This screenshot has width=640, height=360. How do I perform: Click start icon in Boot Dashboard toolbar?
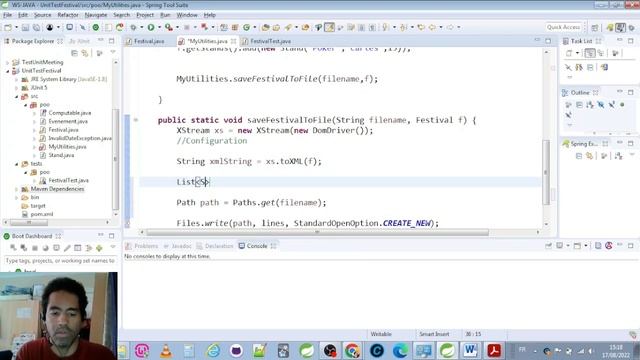click(13, 248)
